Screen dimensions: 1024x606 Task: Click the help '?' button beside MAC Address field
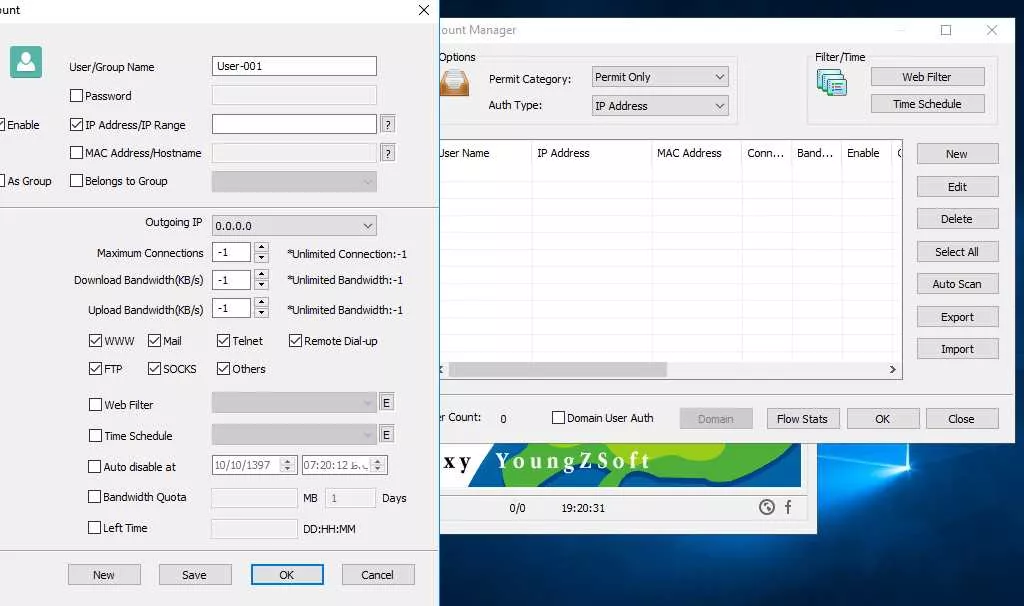click(388, 153)
